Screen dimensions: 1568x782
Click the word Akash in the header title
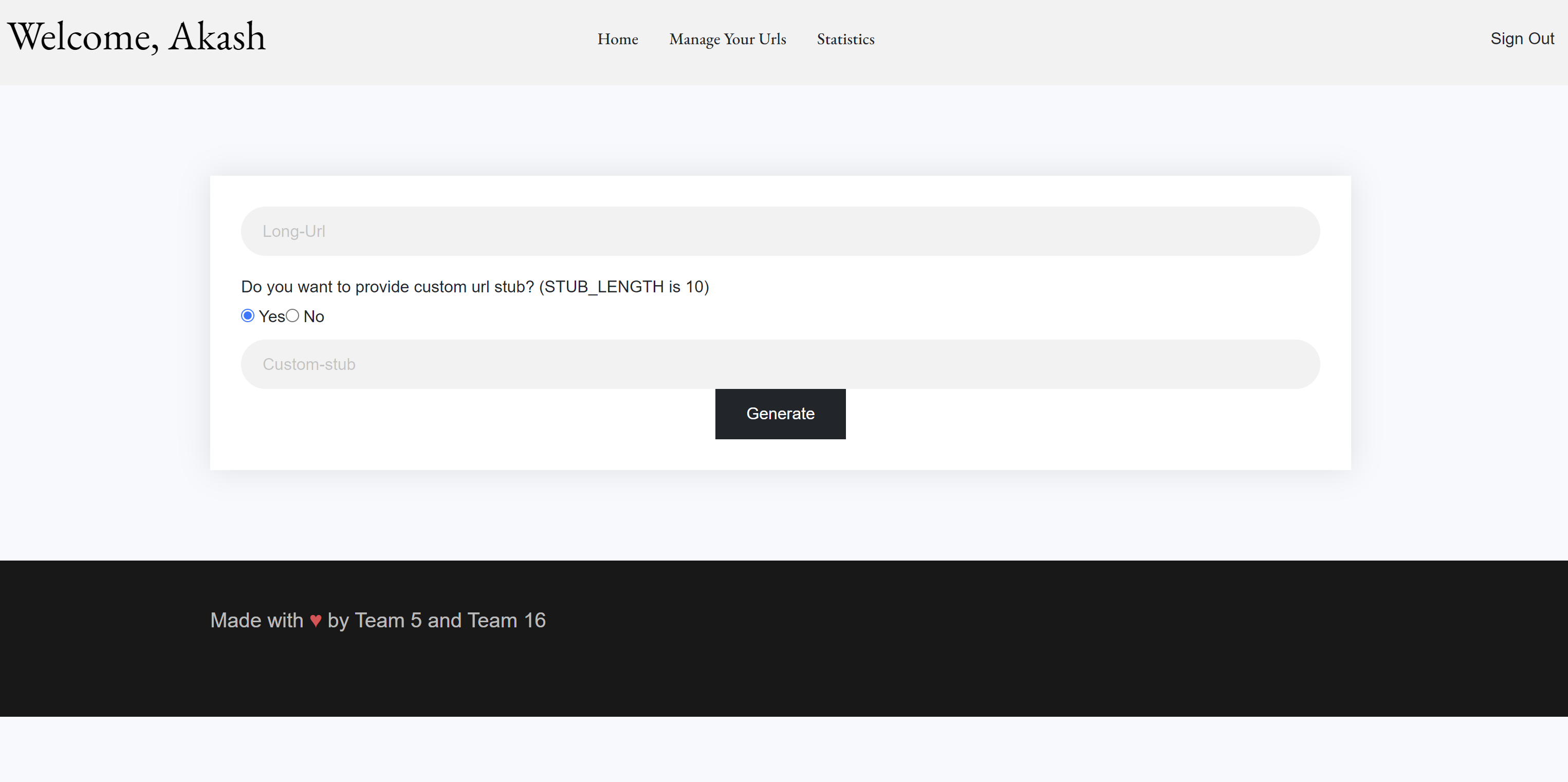(x=217, y=36)
